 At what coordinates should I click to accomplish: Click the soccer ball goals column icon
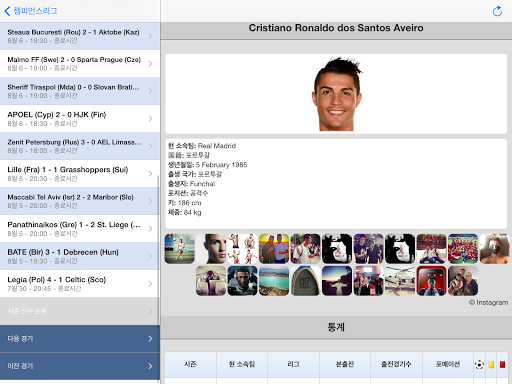[x=479, y=364]
